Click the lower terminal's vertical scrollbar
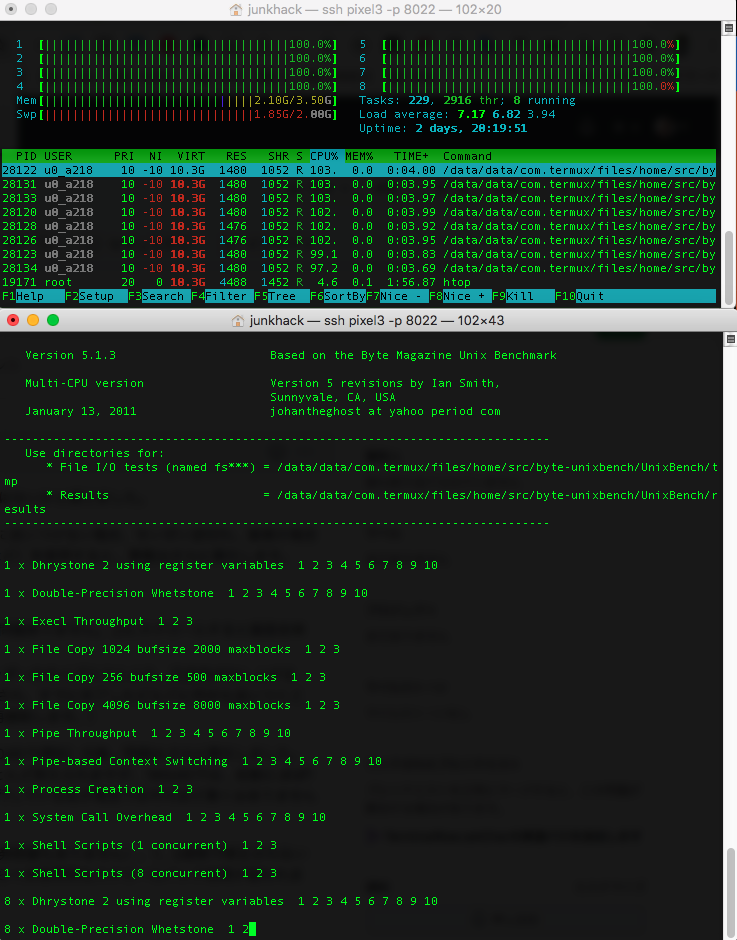 [x=729, y=880]
